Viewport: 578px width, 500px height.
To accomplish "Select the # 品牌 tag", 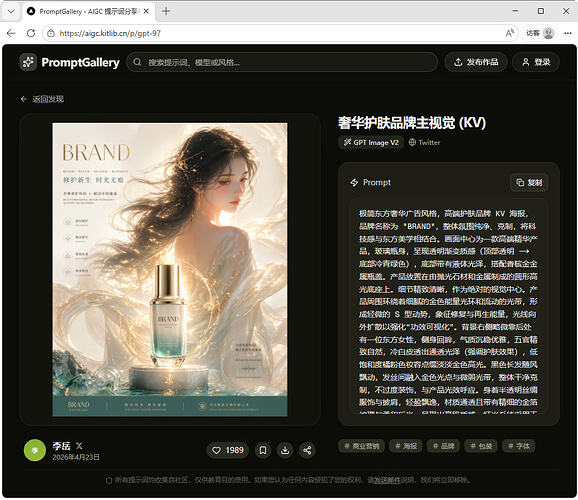I will click(443, 446).
